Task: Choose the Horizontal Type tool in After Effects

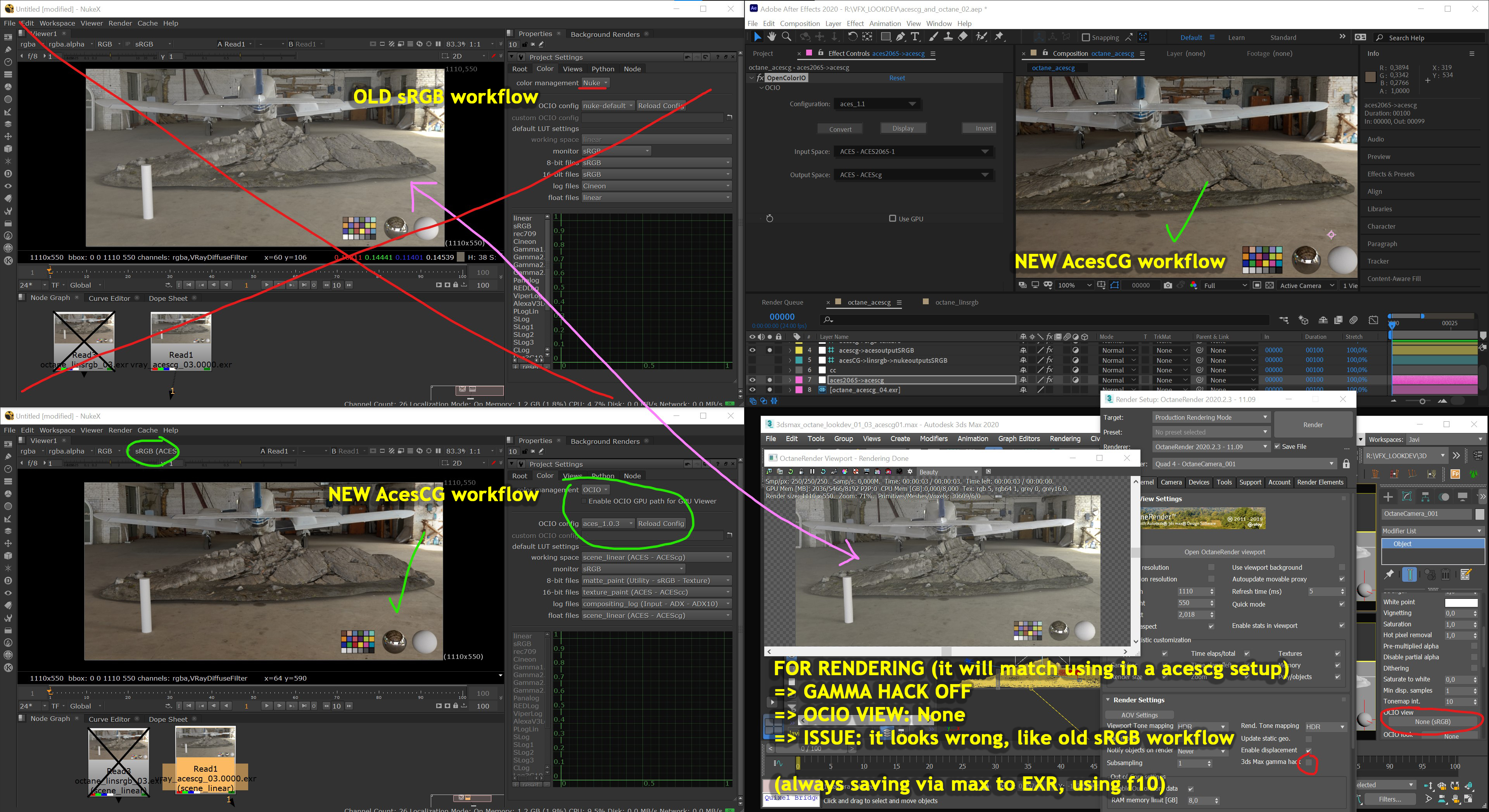Action: click(x=915, y=37)
